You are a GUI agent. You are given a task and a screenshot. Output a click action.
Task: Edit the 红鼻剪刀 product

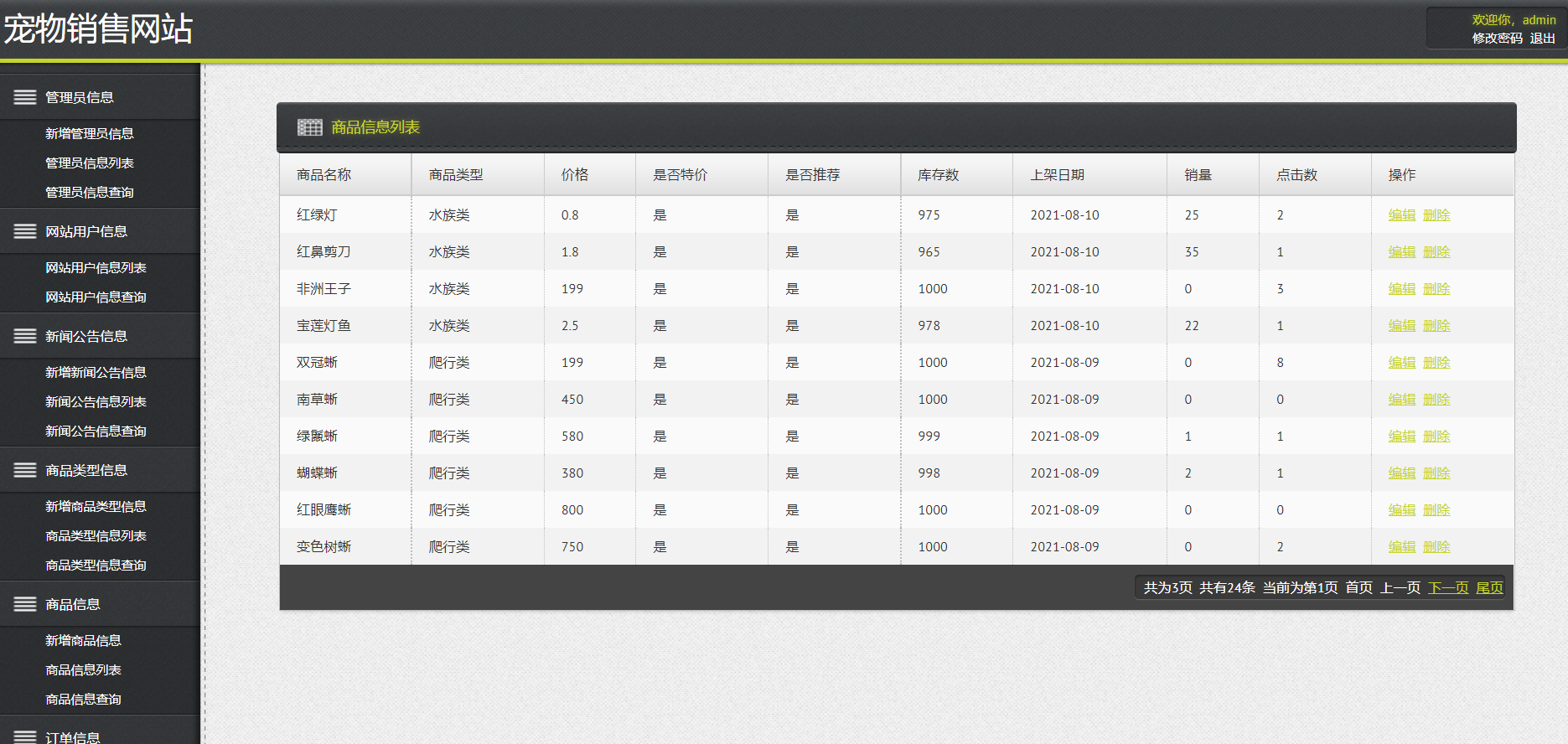1402,252
